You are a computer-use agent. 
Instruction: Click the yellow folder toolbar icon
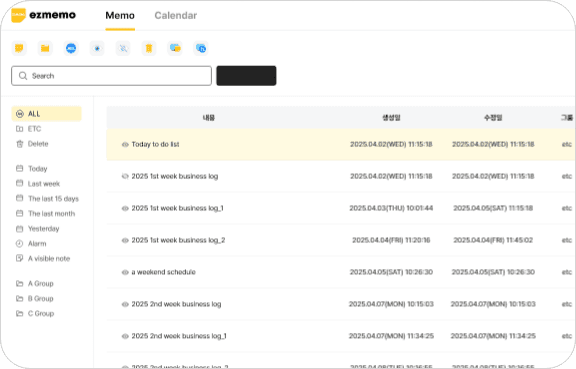pos(45,48)
